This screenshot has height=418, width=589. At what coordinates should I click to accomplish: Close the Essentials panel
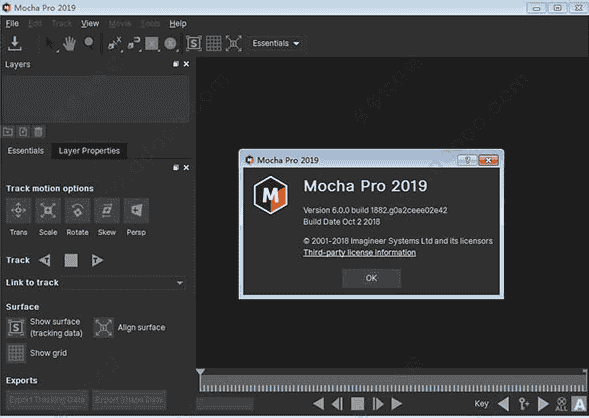point(186,168)
